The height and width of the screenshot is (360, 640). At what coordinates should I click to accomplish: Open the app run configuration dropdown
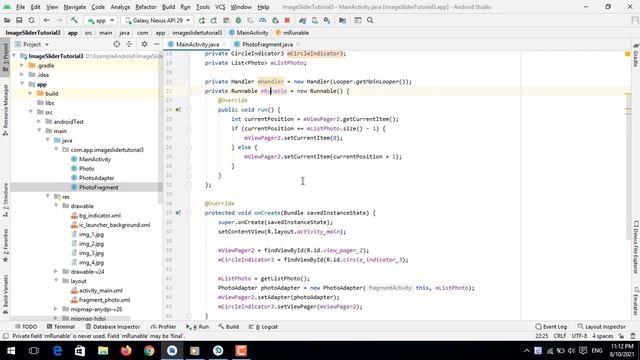(x=101, y=20)
